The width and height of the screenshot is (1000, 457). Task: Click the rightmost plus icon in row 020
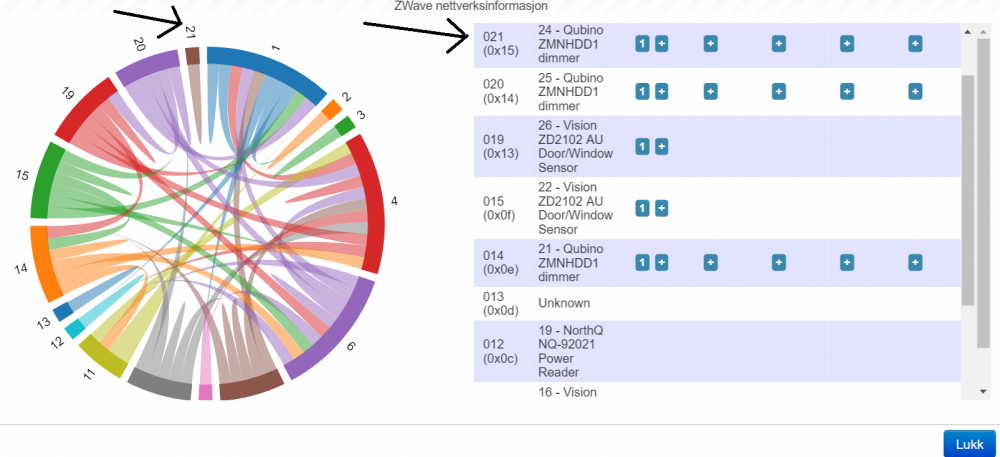pyautogui.click(x=915, y=91)
